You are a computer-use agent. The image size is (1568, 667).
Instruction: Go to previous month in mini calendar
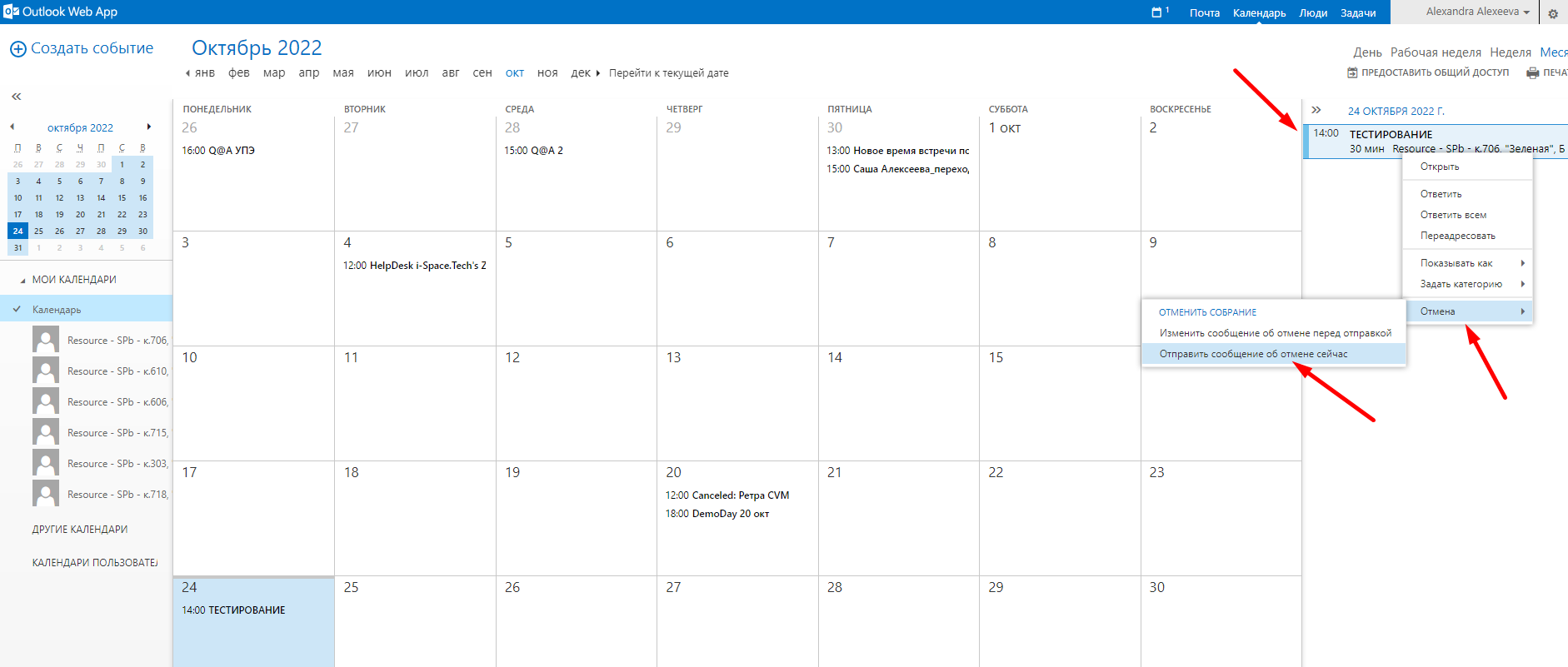coord(12,127)
